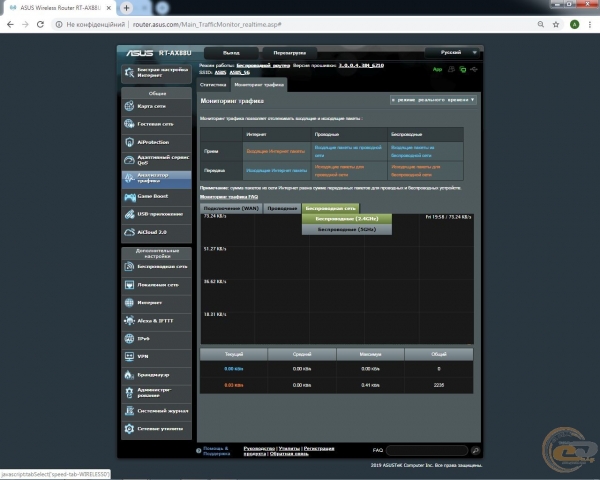The image size is (600, 480).
Task: Select Wired (Проводные) graph tab
Action: click(282, 208)
